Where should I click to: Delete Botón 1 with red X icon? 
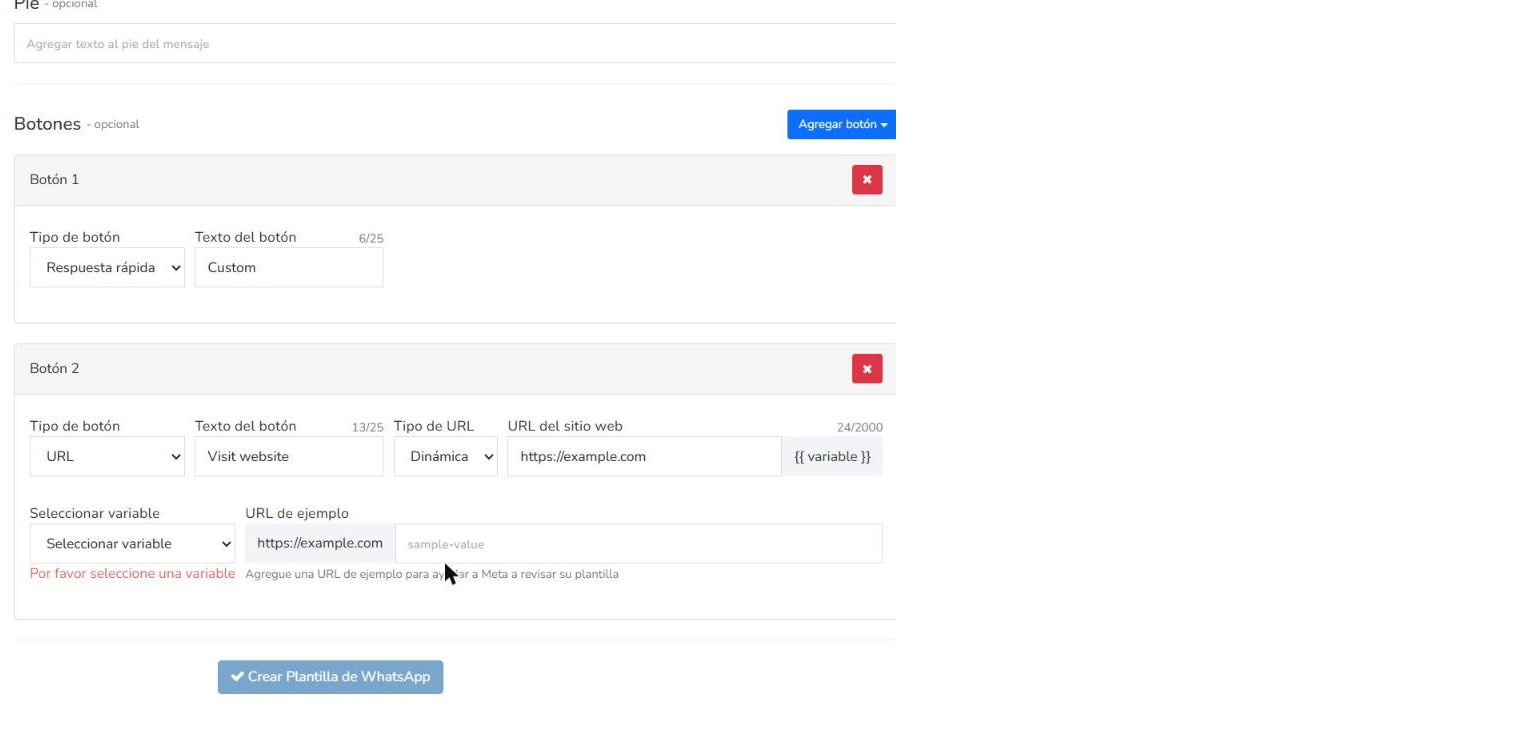point(867,180)
